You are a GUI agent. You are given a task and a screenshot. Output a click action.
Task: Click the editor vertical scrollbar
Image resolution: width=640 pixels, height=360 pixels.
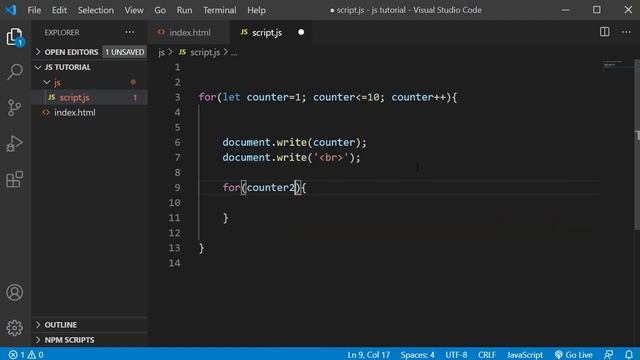[637, 145]
